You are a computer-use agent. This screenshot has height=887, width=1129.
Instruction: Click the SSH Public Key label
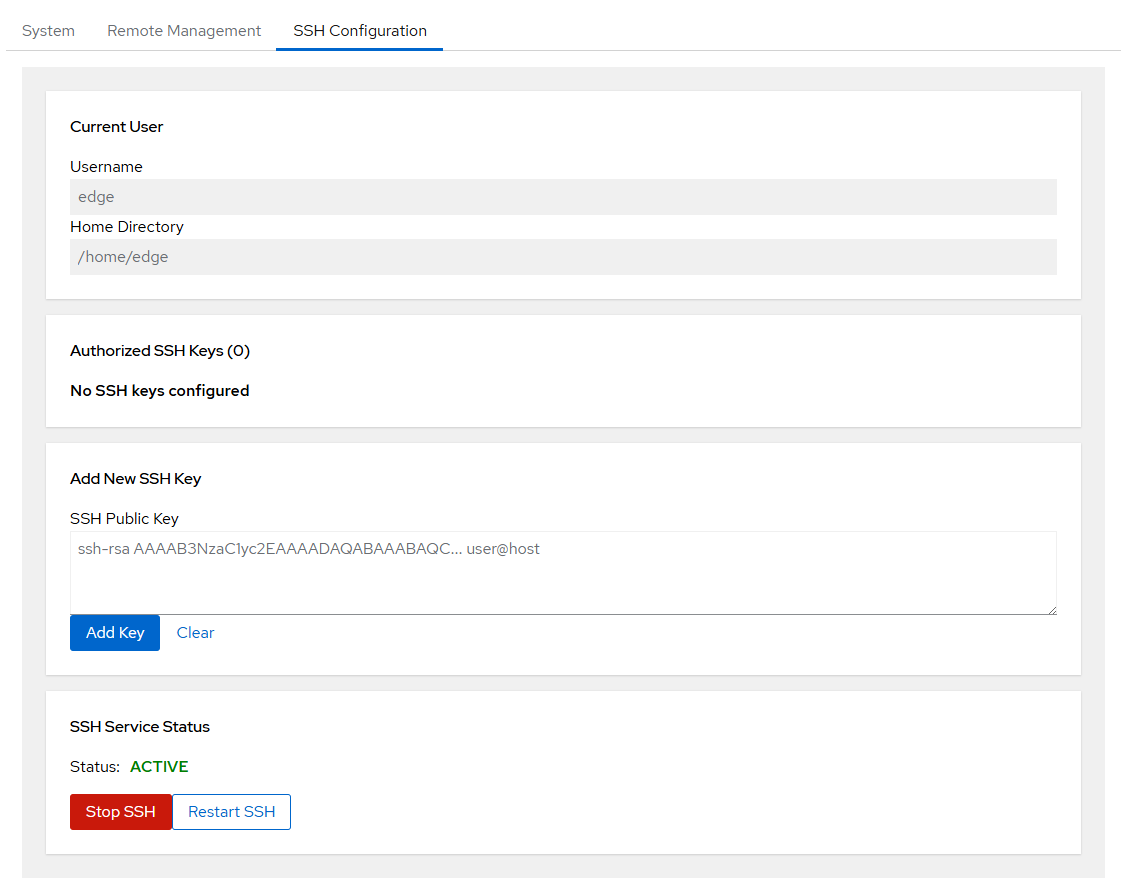tap(124, 519)
